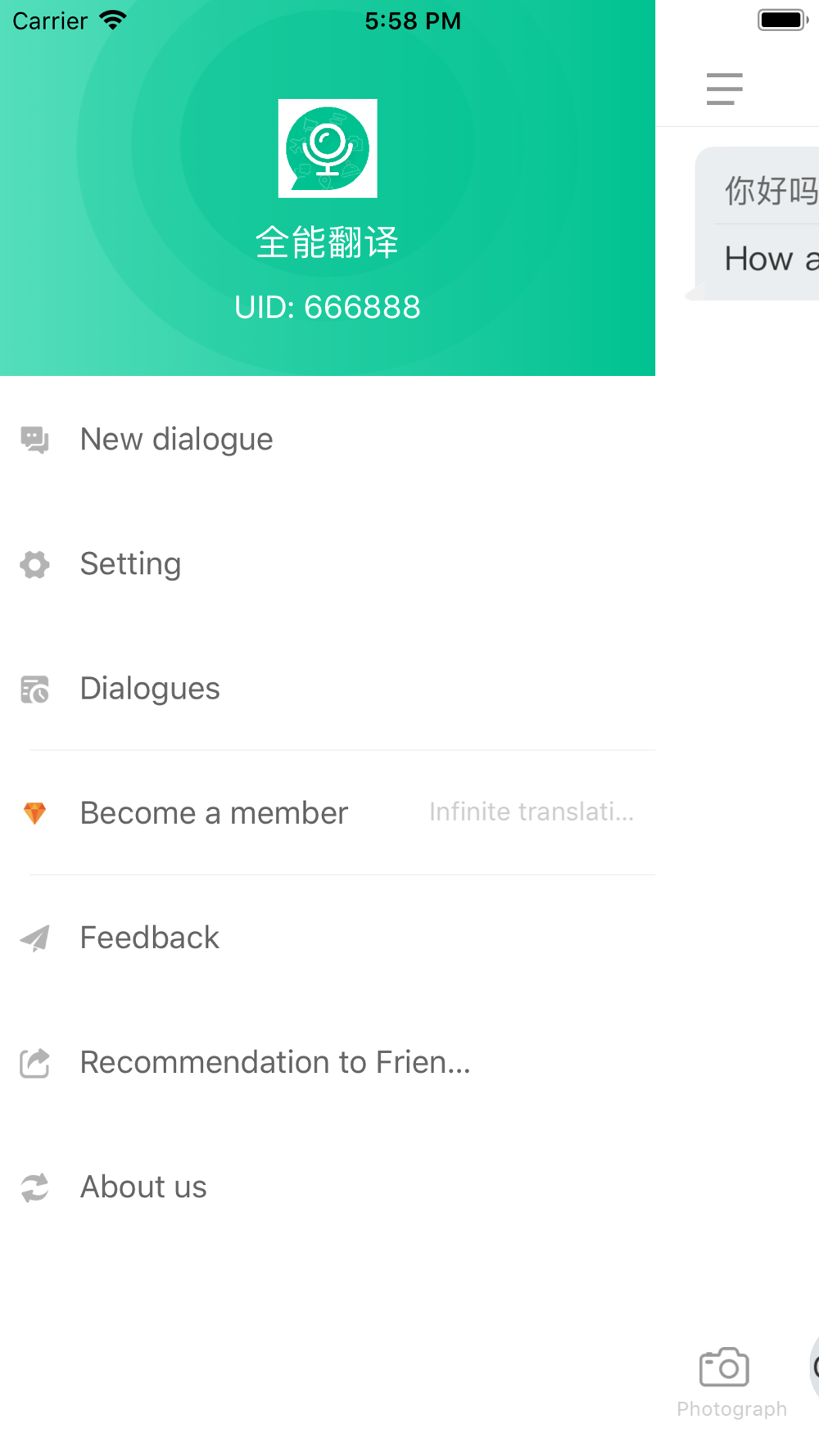The height and width of the screenshot is (1456, 819).
Task: Tap the green microphone app logo
Action: pyautogui.click(x=328, y=148)
